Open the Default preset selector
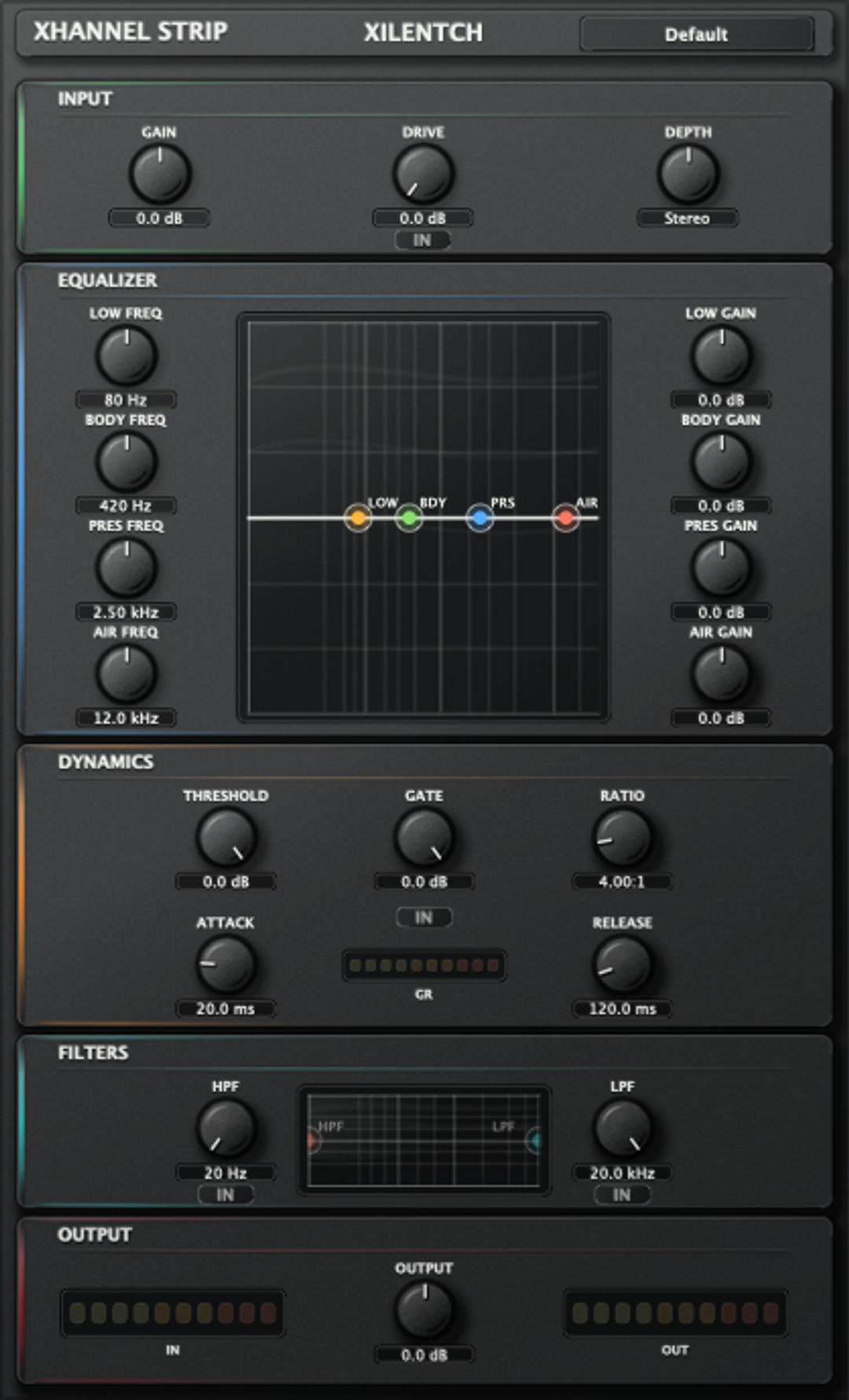Screen dimensions: 849x1400 click(x=696, y=35)
